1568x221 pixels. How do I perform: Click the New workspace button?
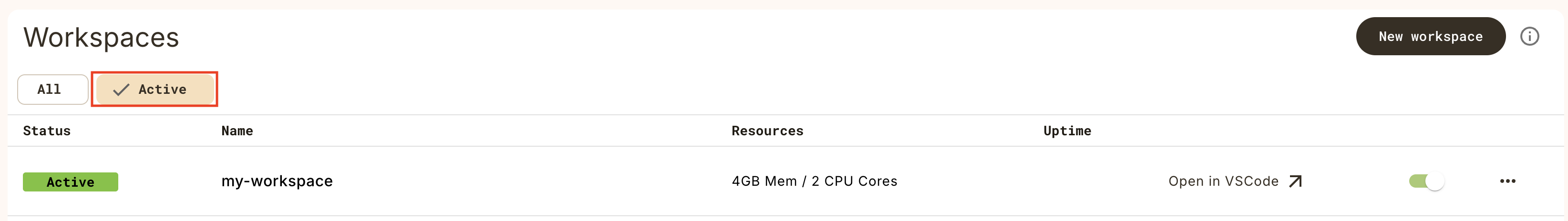1430,36
